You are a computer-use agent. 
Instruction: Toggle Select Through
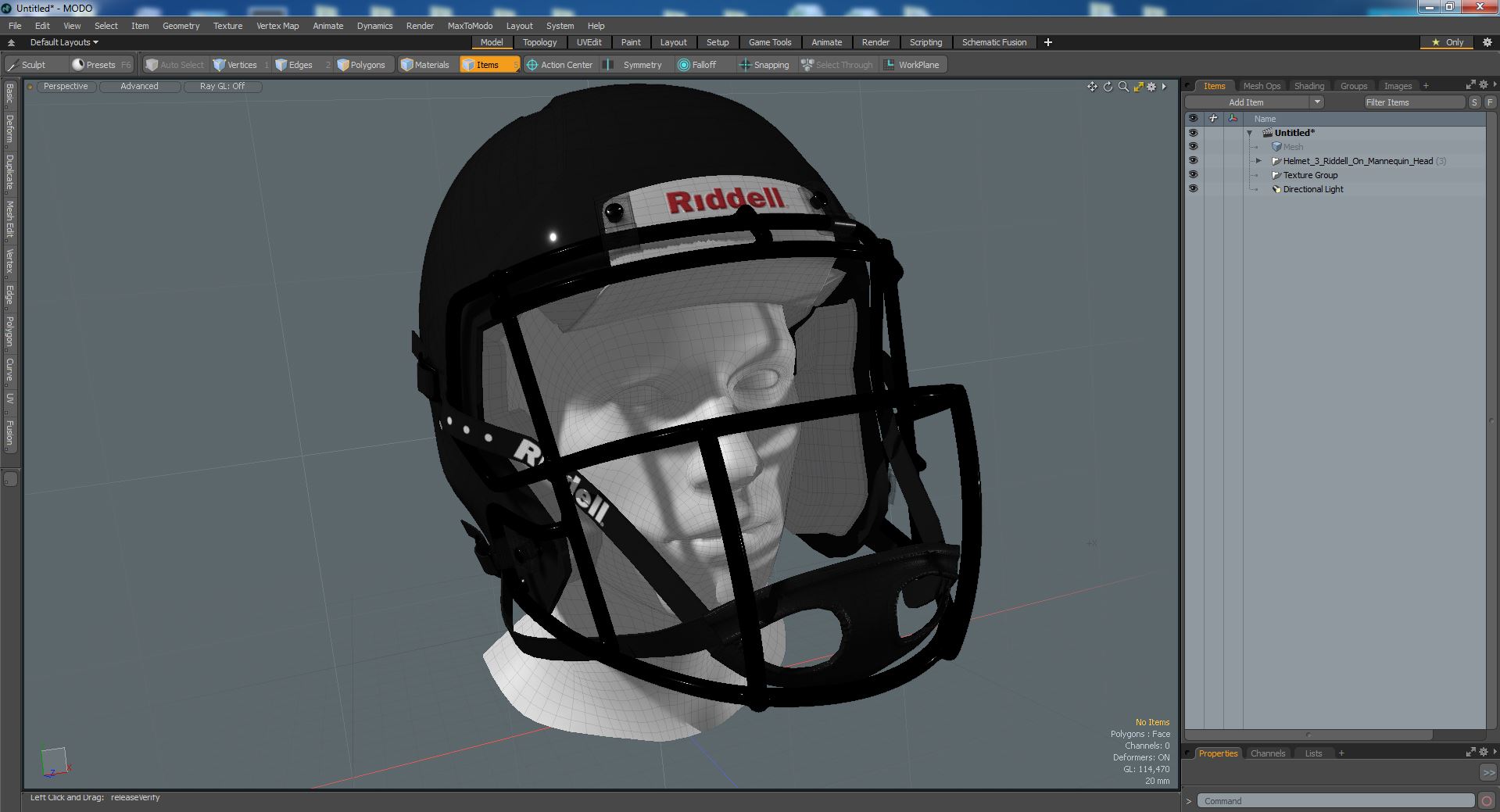837,65
